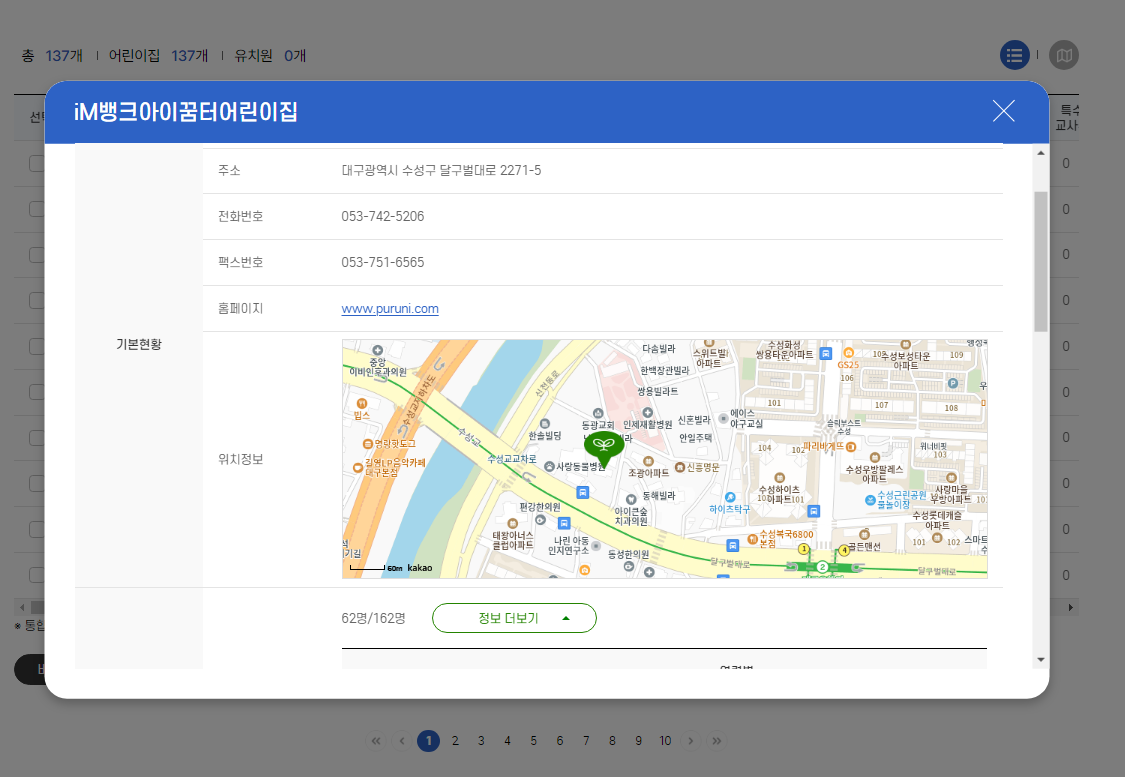Open the www.puruni.com homepage link
The width and height of the screenshot is (1125, 777).
tap(390, 309)
